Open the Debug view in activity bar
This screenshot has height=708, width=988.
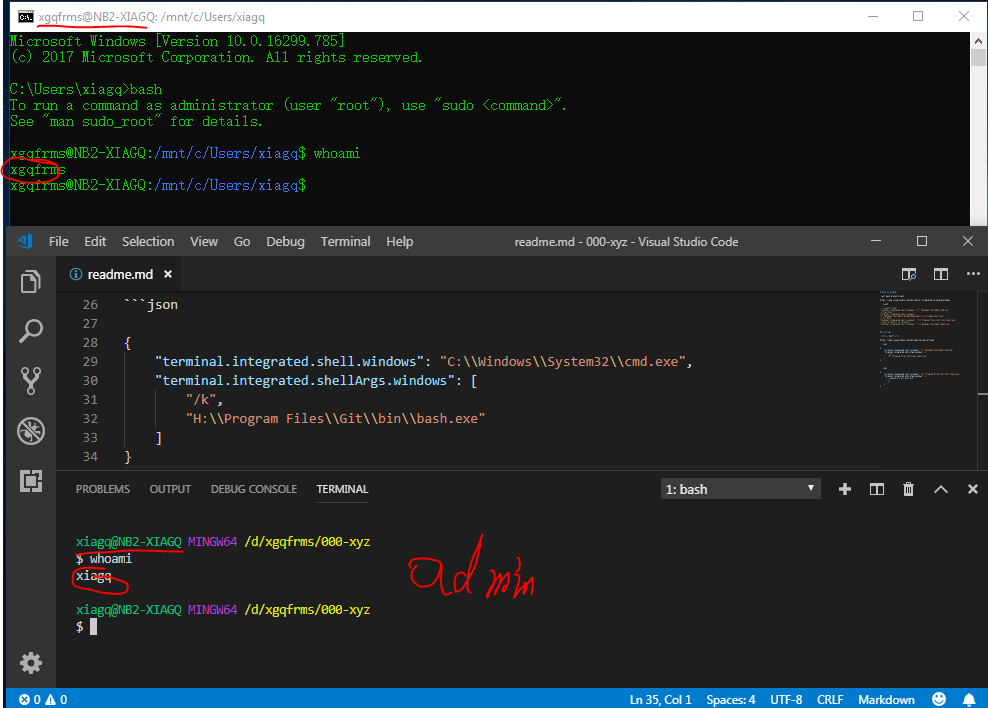click(30, 431)
